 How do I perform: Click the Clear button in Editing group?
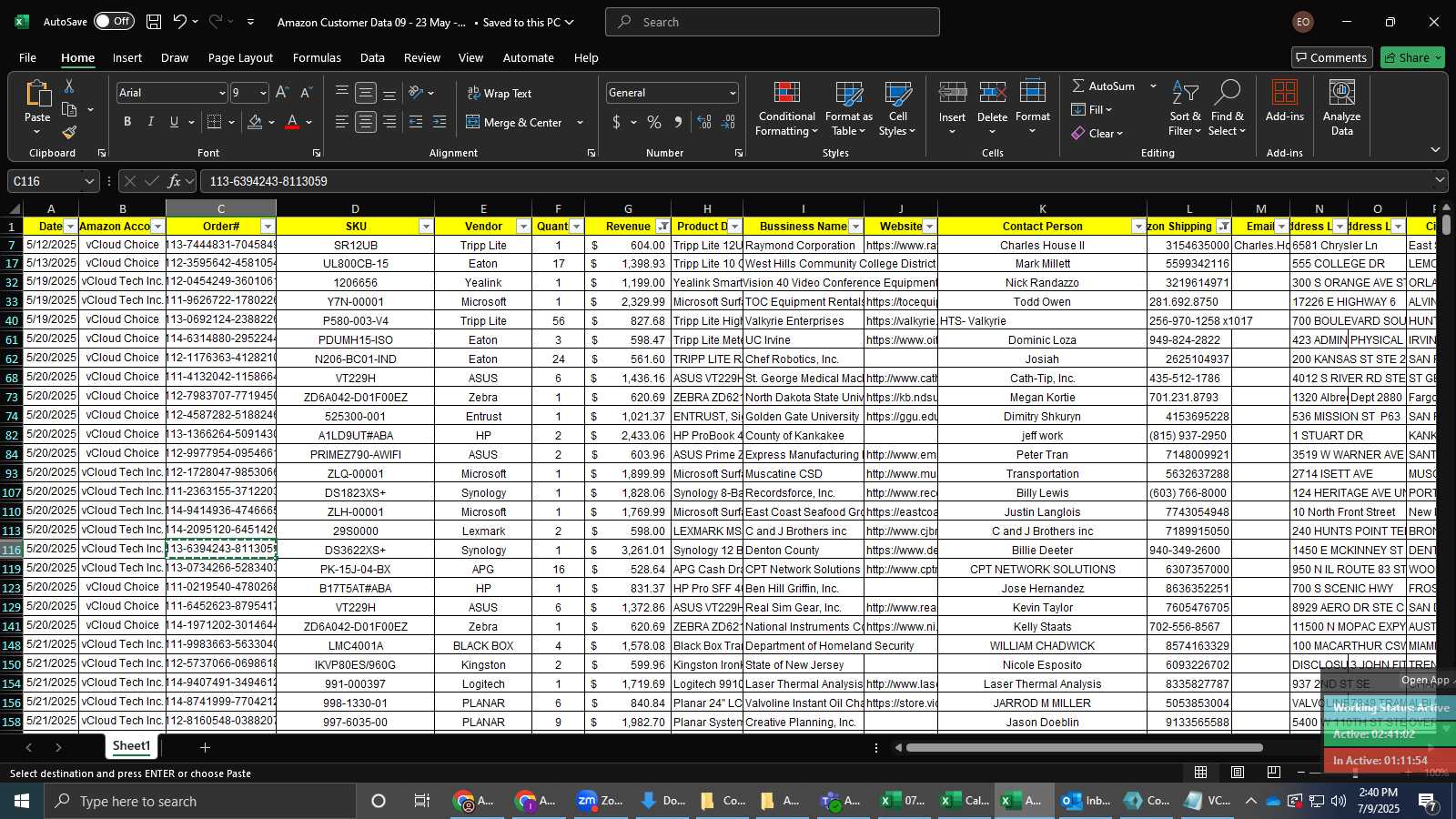pos(1097,133)
